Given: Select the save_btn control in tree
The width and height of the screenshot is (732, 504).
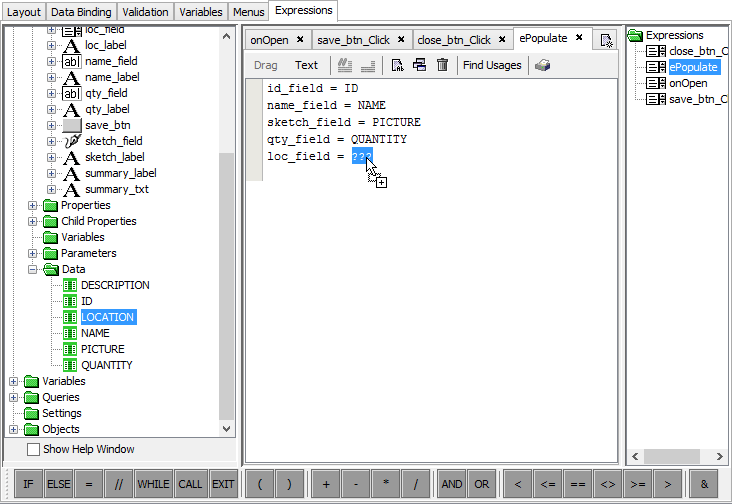Looking at the screenshot, I should (107, 125).
